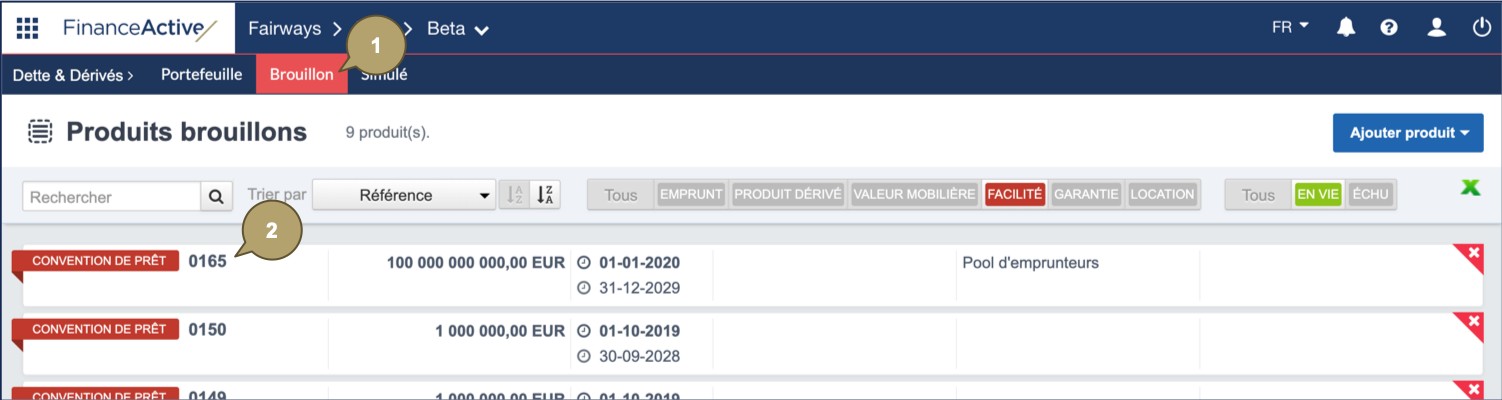Open the Ajouter produit dropdown button

pos(1407,133)
